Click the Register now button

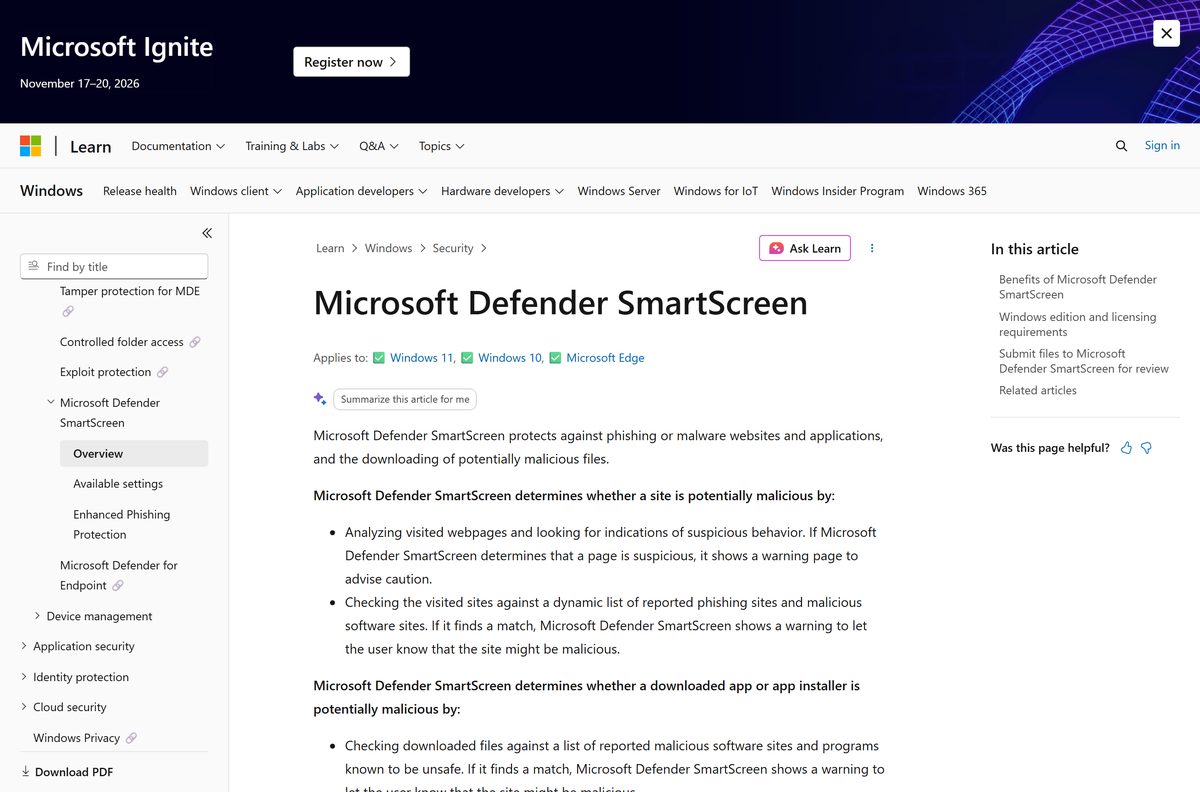351,62
